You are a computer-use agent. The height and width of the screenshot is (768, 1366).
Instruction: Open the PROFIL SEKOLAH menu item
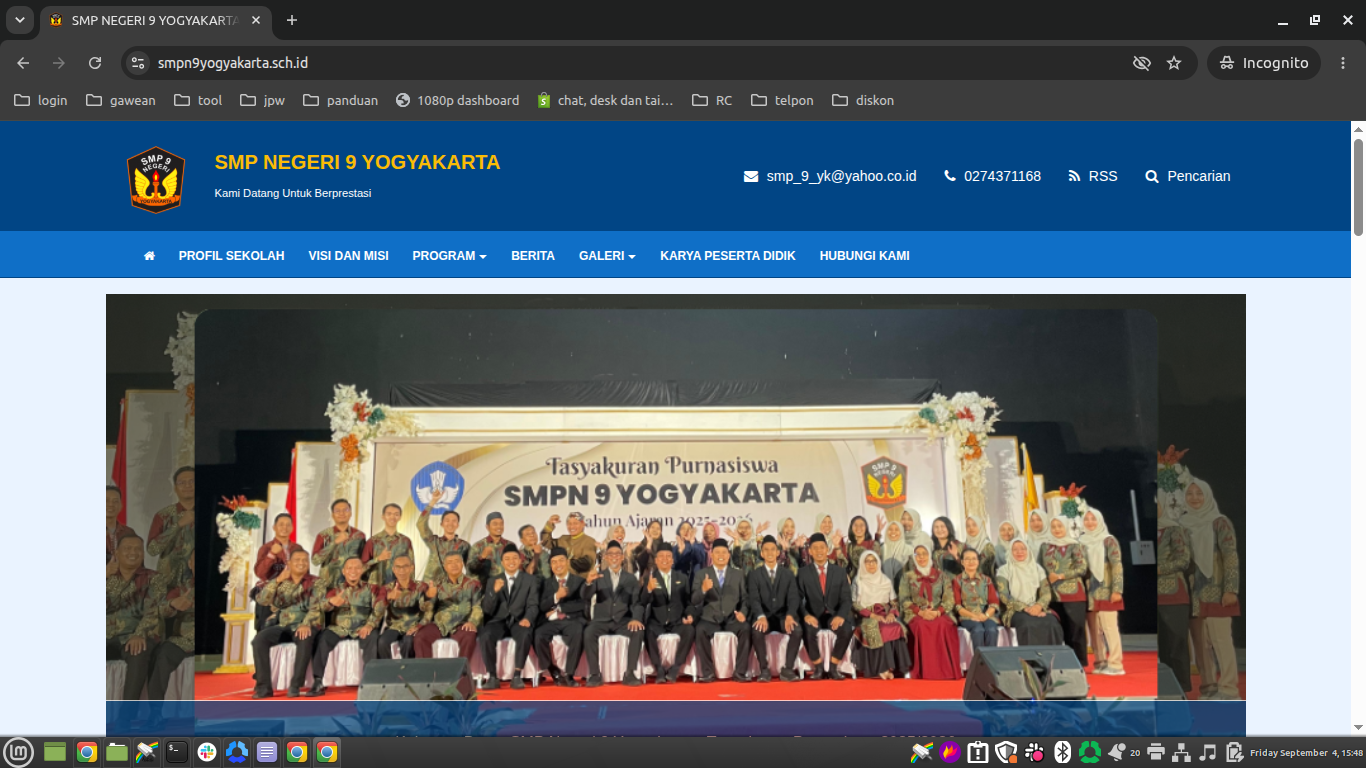click(x=231, y=256)
